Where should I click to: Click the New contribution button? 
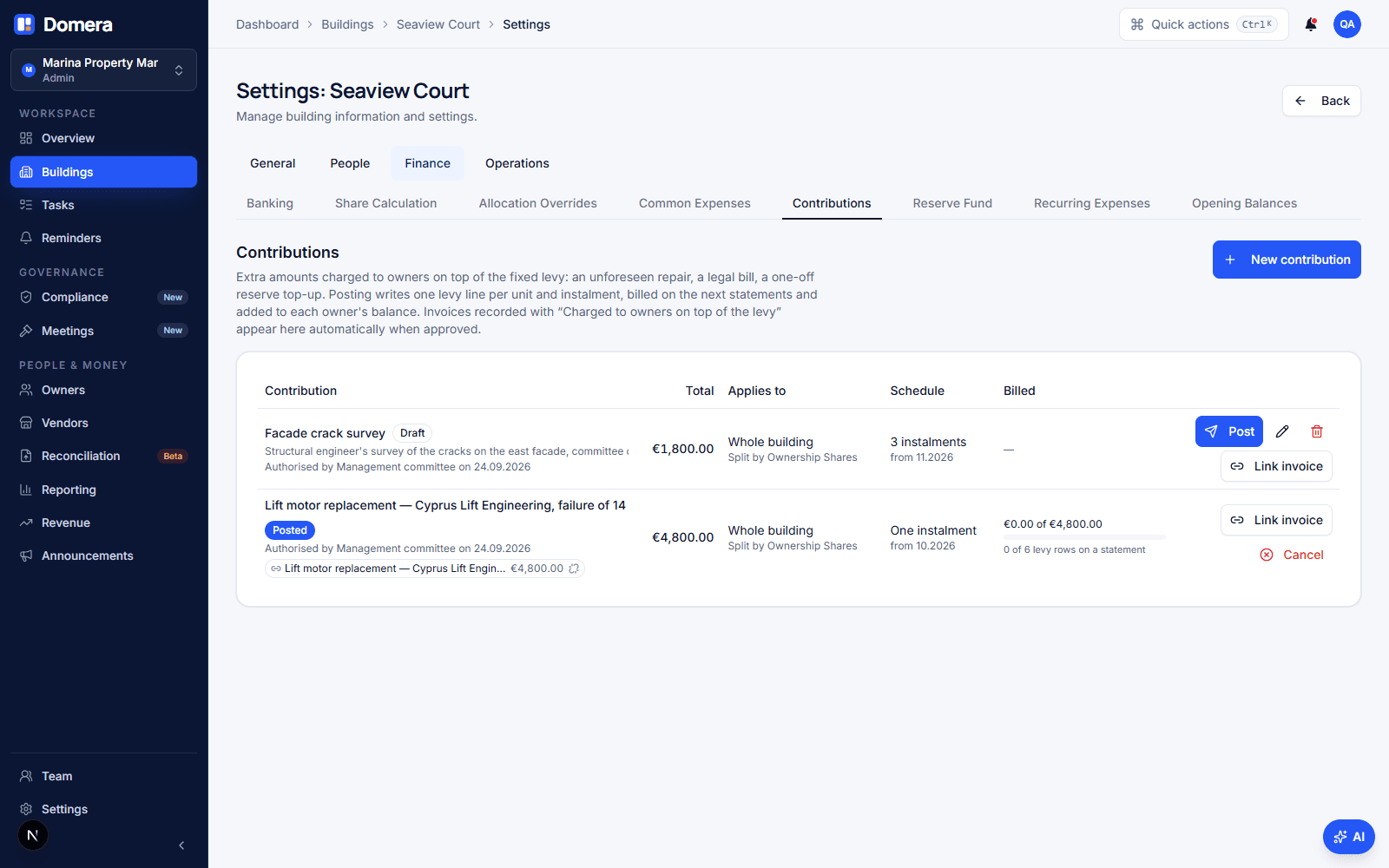tap(1287, 260)
